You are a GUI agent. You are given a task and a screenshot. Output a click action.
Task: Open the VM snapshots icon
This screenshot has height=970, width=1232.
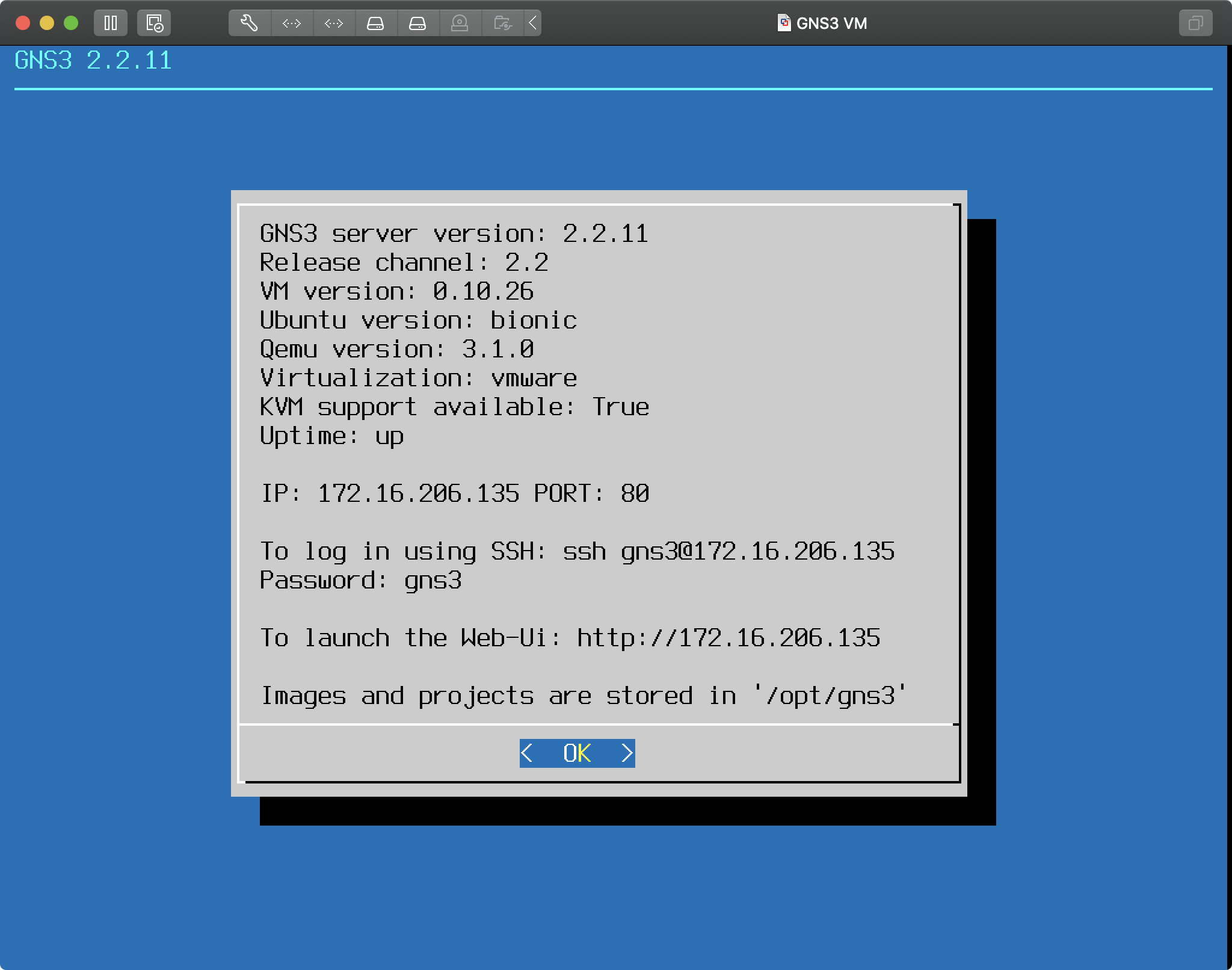154,23
